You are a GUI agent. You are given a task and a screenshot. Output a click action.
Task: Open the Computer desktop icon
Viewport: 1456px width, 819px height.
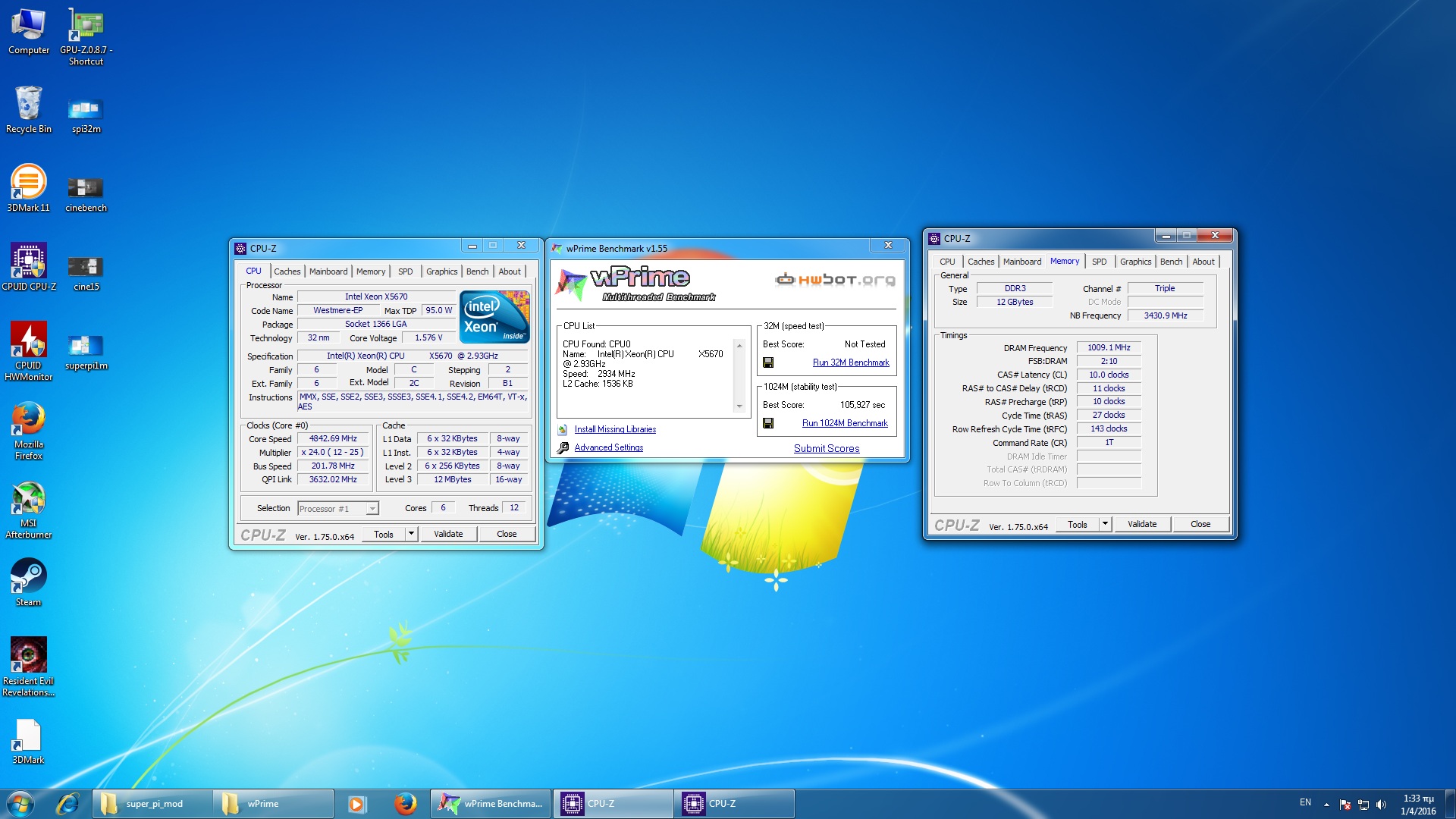coord(29,32)
